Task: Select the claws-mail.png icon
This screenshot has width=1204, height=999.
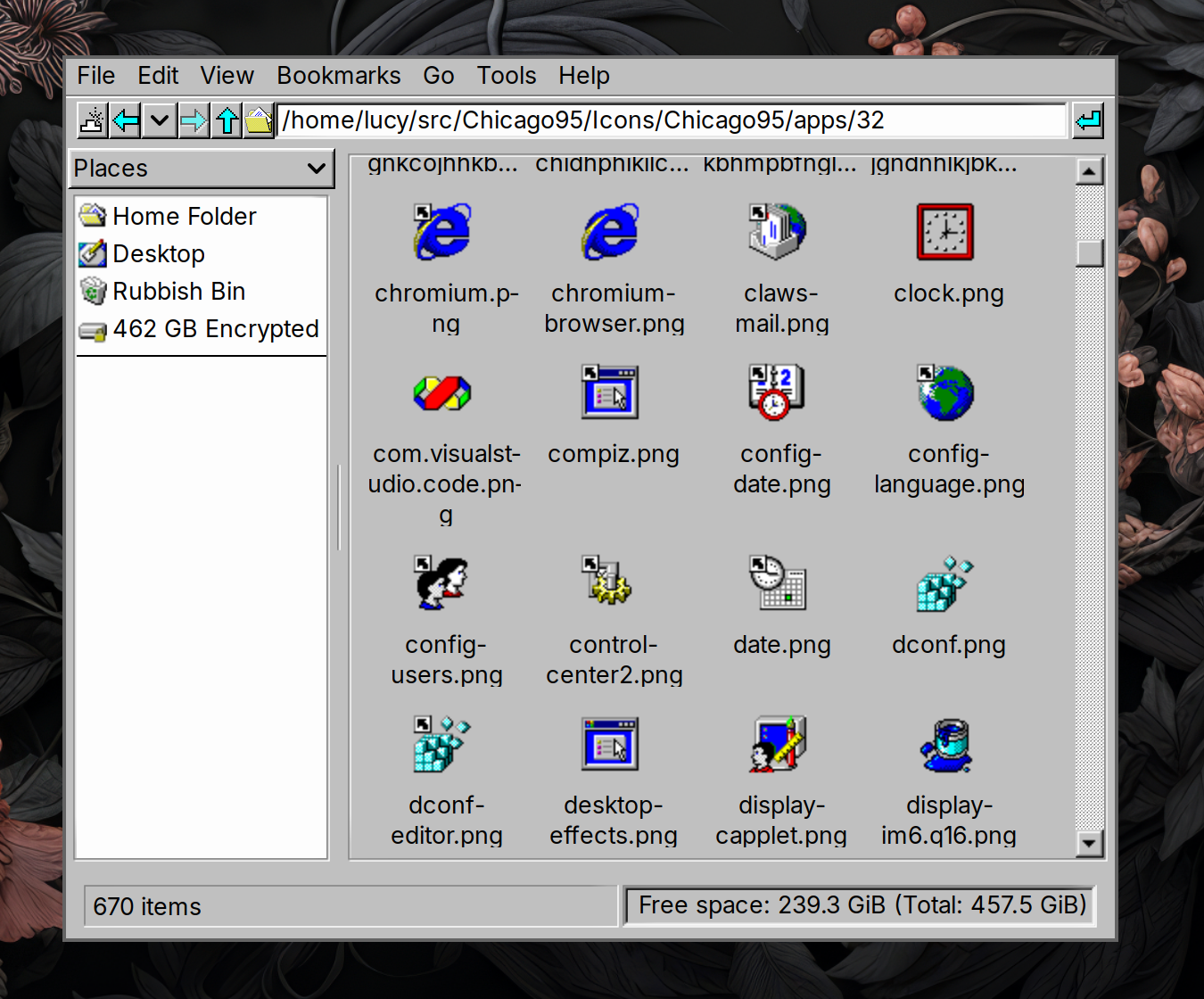Action: coord(778,232)
